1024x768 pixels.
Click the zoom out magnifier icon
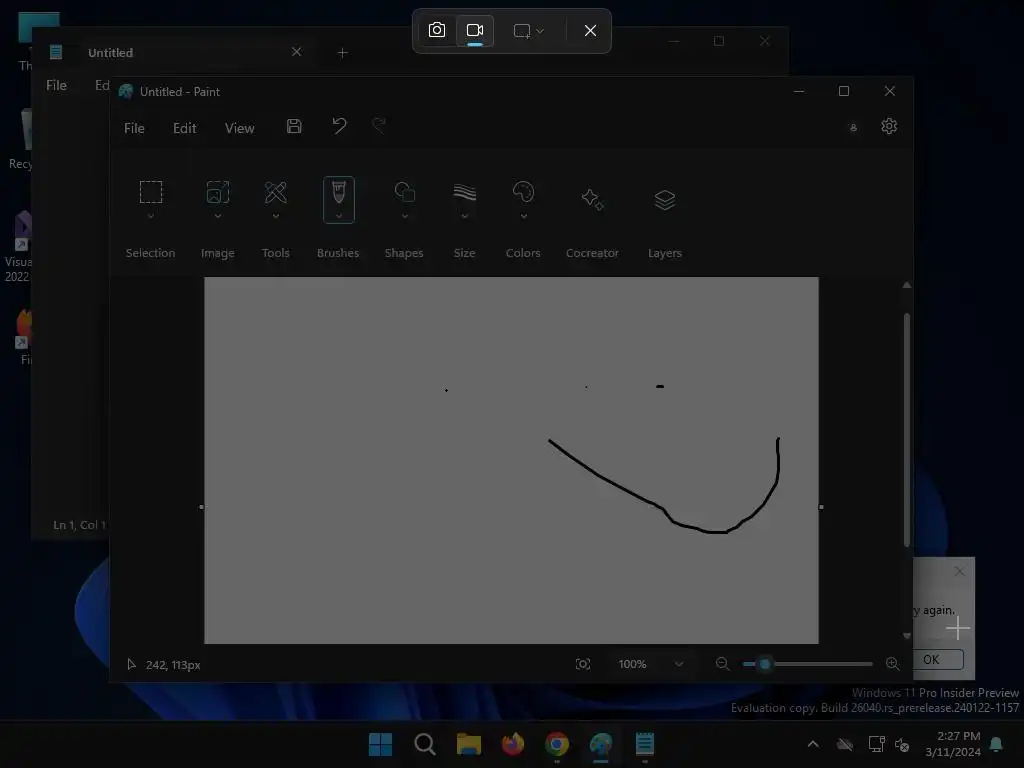pyautogui.click(x=722, y=664)
